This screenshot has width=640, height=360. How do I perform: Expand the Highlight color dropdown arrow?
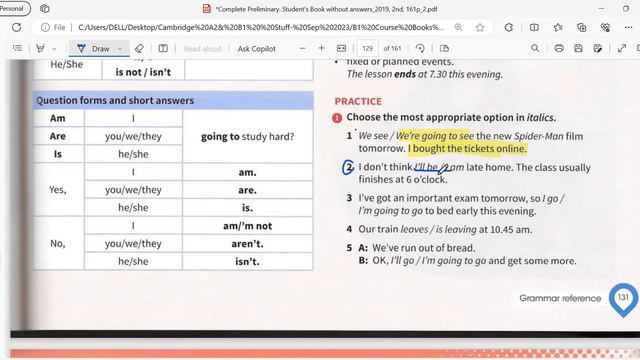tap(54, 49)
